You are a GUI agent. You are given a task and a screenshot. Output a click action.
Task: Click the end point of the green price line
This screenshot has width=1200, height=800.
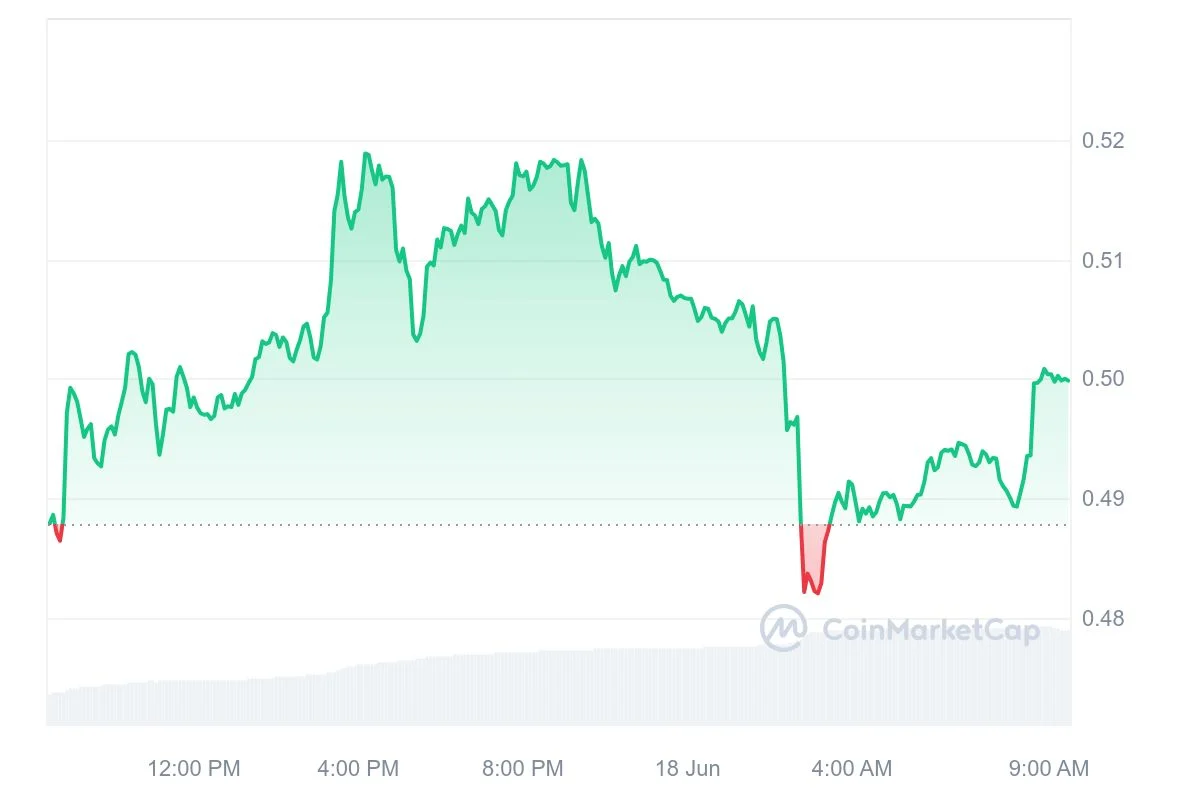pyautogui.click(x=1068, y=380)
